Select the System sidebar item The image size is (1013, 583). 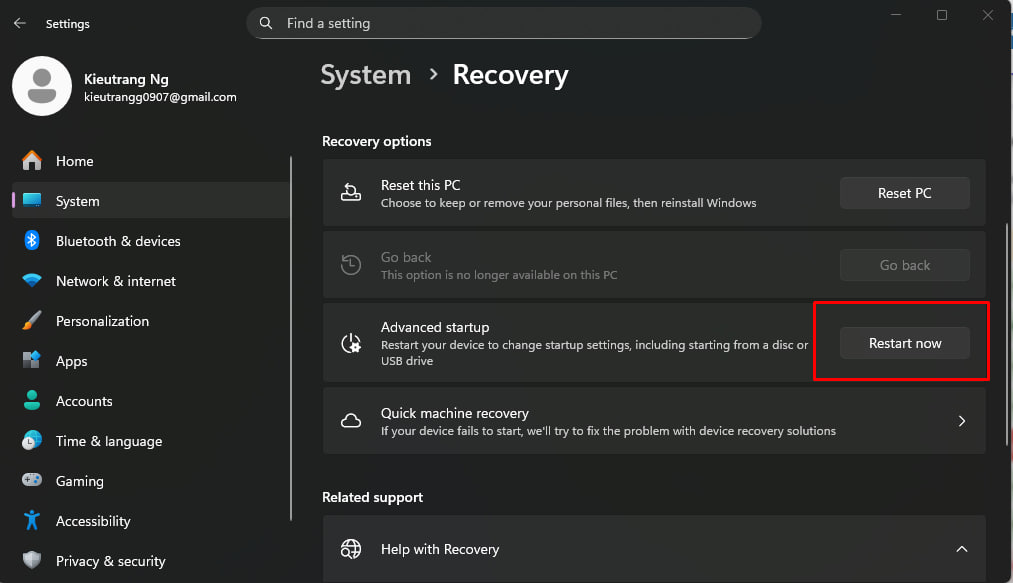point(78,201)
